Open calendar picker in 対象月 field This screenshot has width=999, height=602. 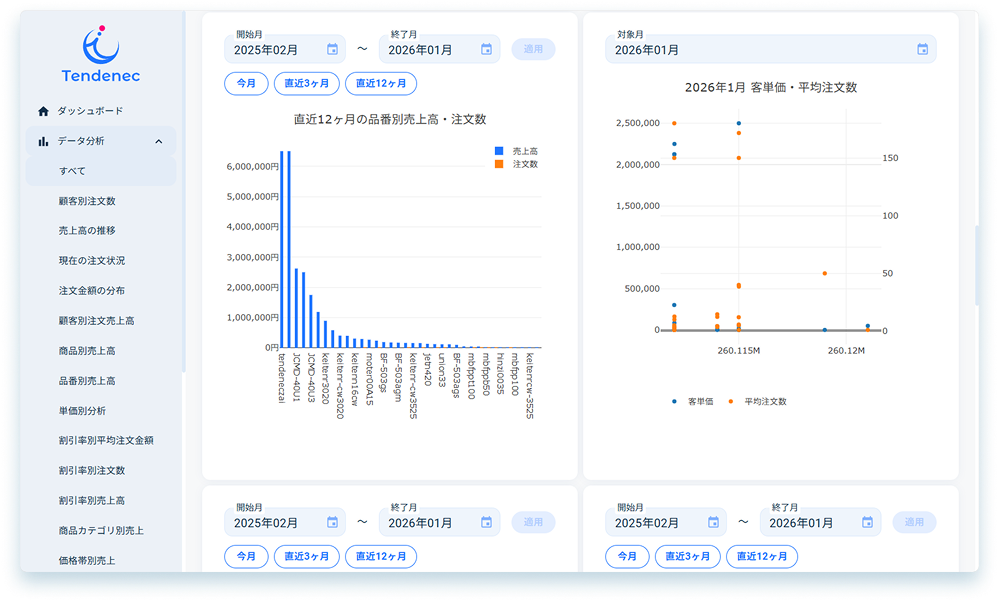pyautogui.click(x=922, y=49)
